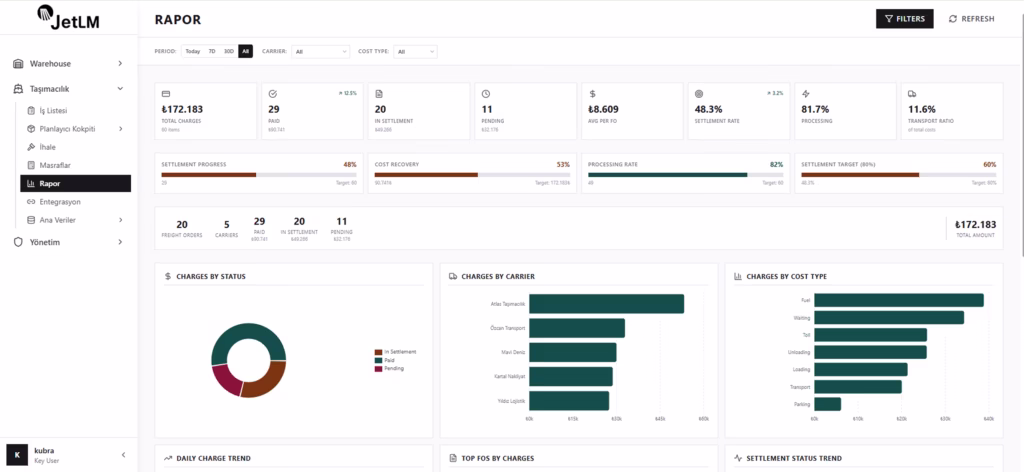
Task: Click the credit card icon above Total Charges
Action: click(x=166, y=93)
